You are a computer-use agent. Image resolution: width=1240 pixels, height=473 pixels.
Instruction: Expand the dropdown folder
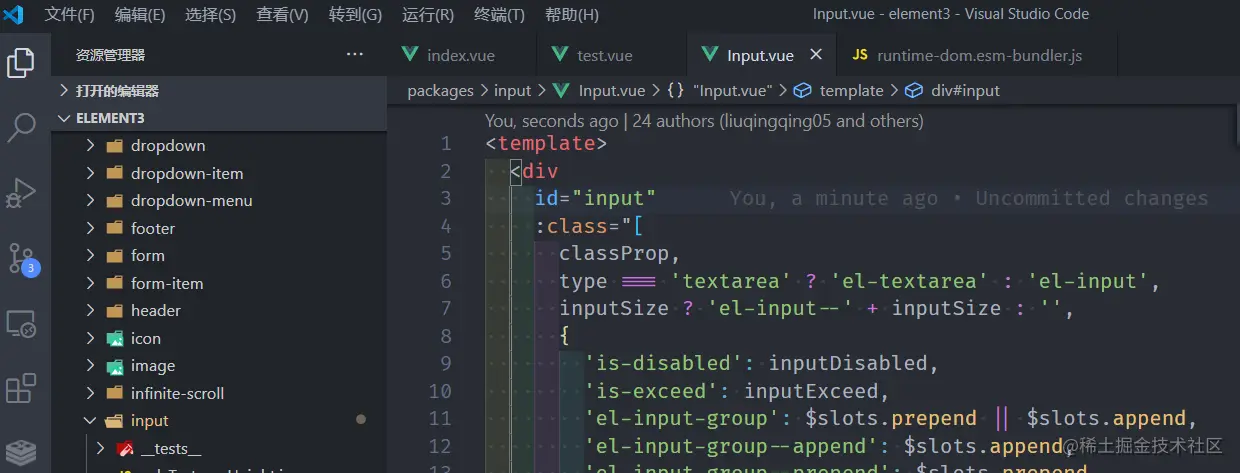click(219, 145)
